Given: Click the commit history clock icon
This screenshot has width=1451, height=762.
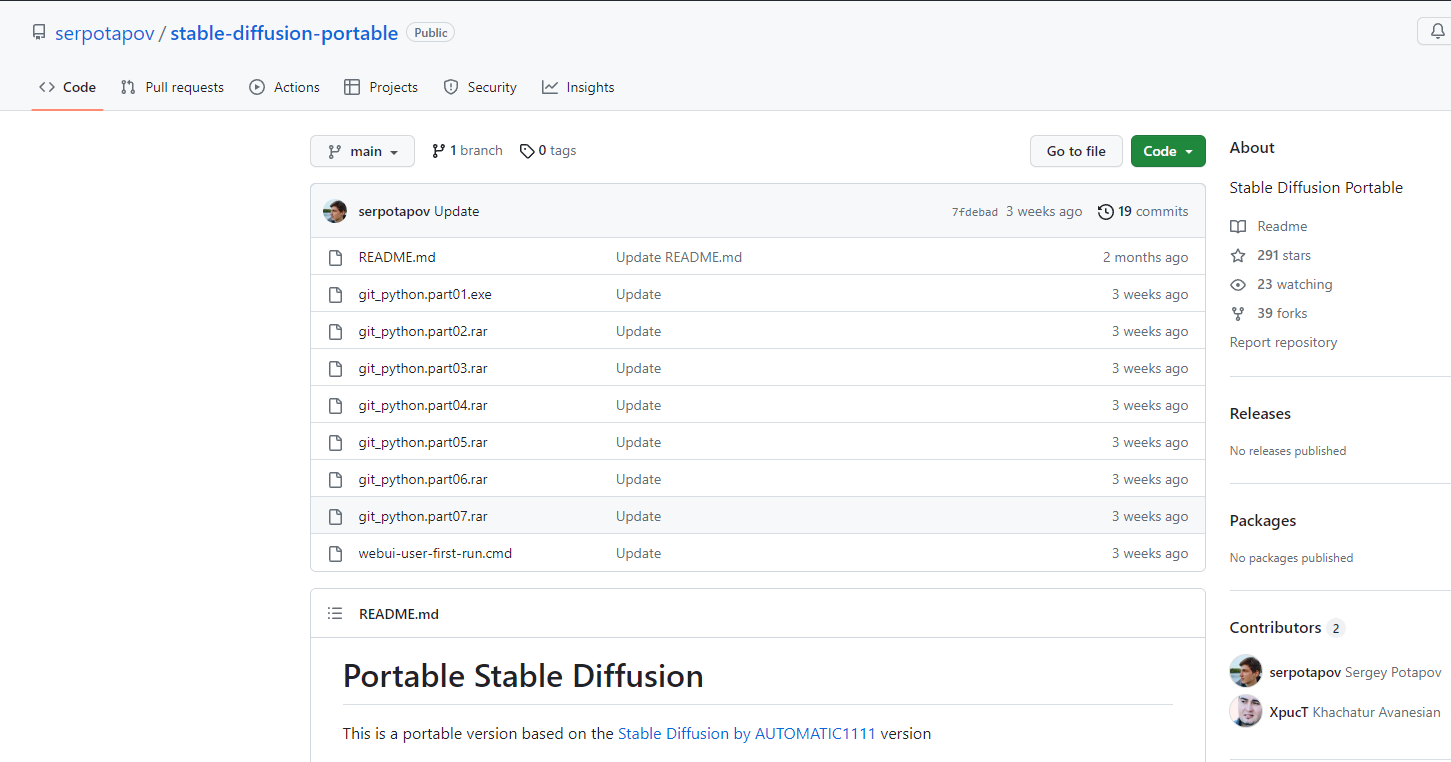Looking at the screenshot, I should click(x=1105, y=211).
